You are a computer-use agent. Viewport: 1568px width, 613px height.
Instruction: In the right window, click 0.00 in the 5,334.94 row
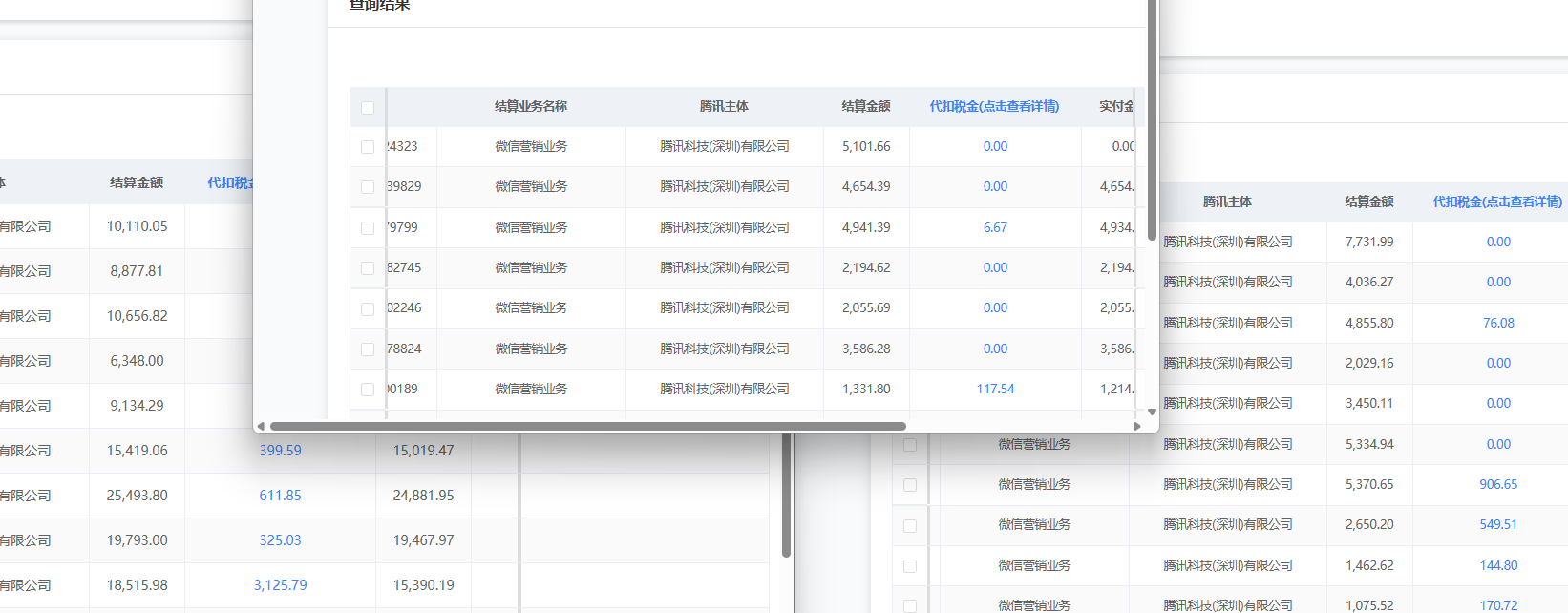click(x=1498, y=444)
